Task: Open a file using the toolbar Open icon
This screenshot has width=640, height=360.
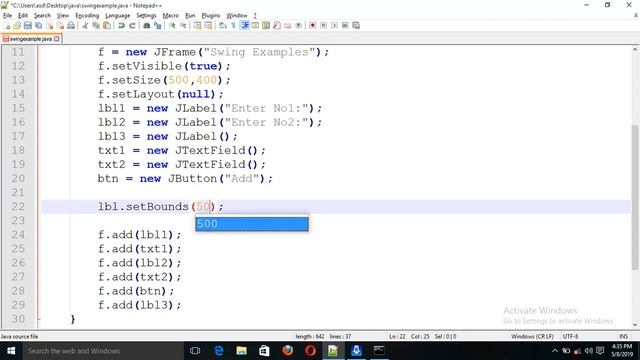Action: [17, 25]
